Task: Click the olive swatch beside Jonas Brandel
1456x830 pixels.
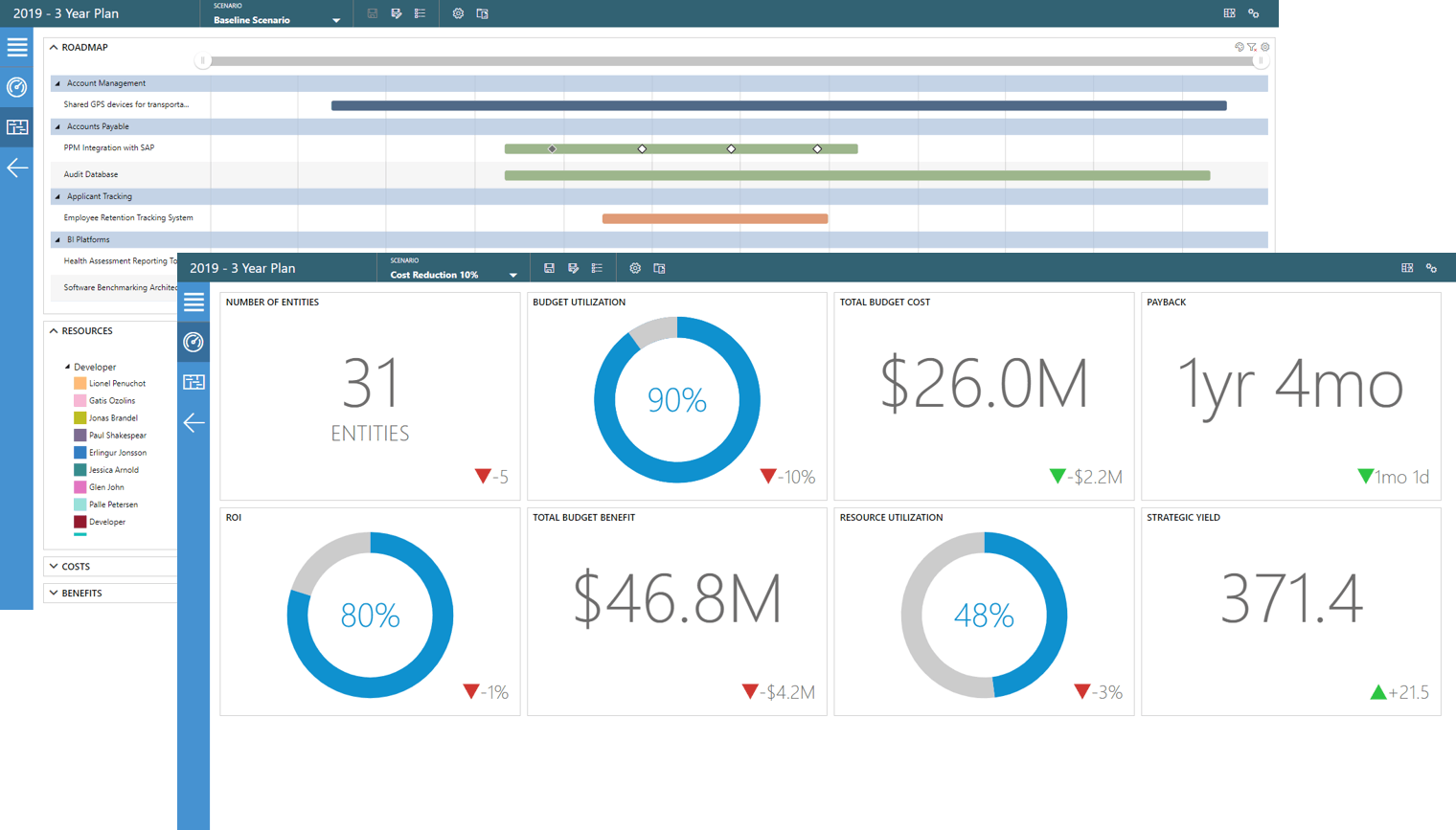Action: click(x=80, y=418)
